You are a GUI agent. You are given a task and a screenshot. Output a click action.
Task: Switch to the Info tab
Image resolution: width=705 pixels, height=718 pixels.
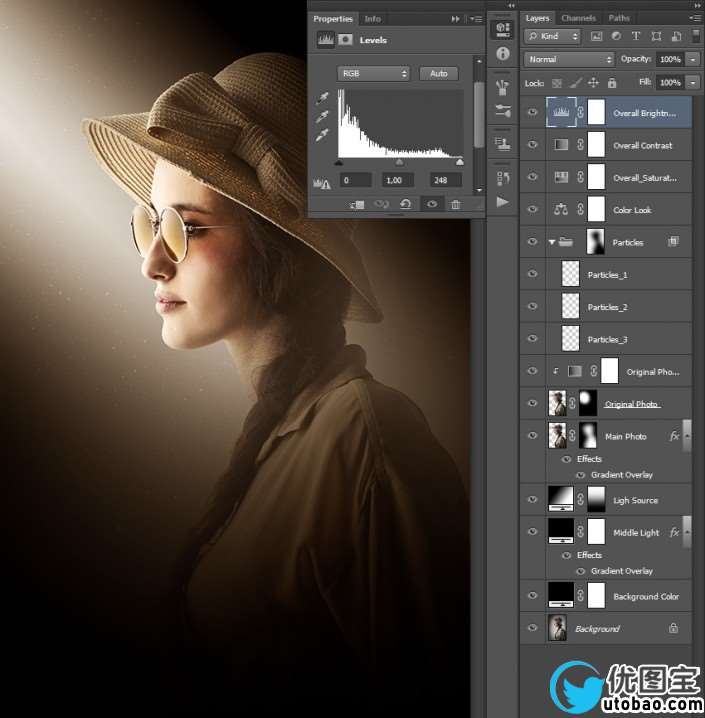(x=372, y=19)
